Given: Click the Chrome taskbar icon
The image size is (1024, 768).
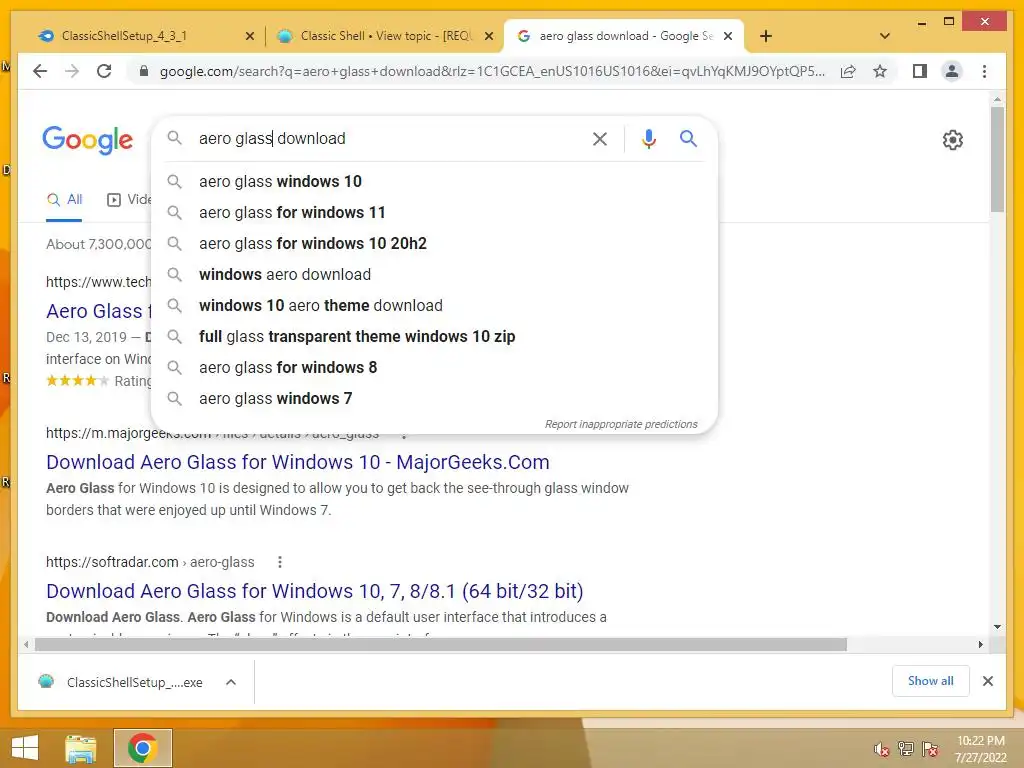Looking at the screenshot, I should 142,748.
